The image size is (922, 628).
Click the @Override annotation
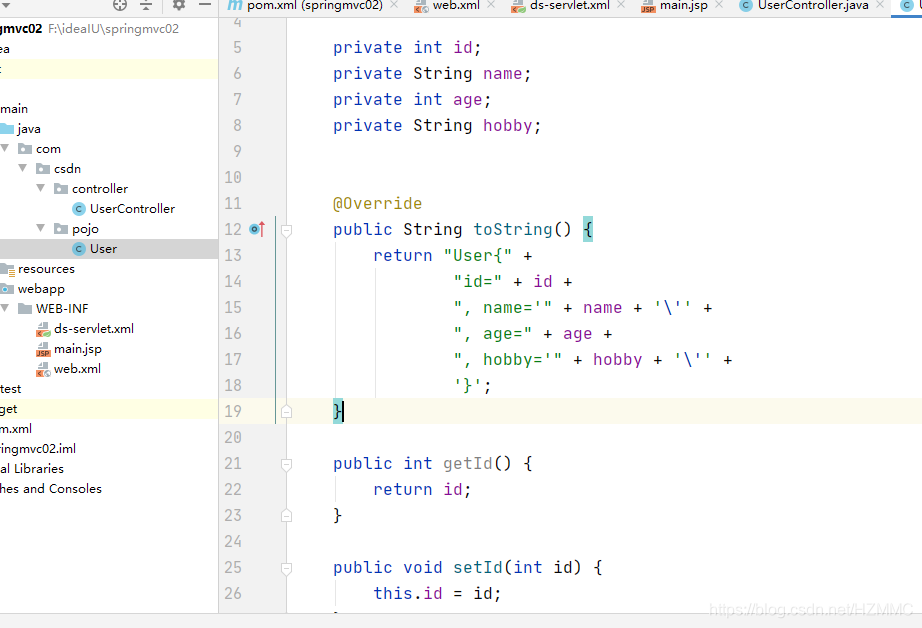(x=378, y=203)
